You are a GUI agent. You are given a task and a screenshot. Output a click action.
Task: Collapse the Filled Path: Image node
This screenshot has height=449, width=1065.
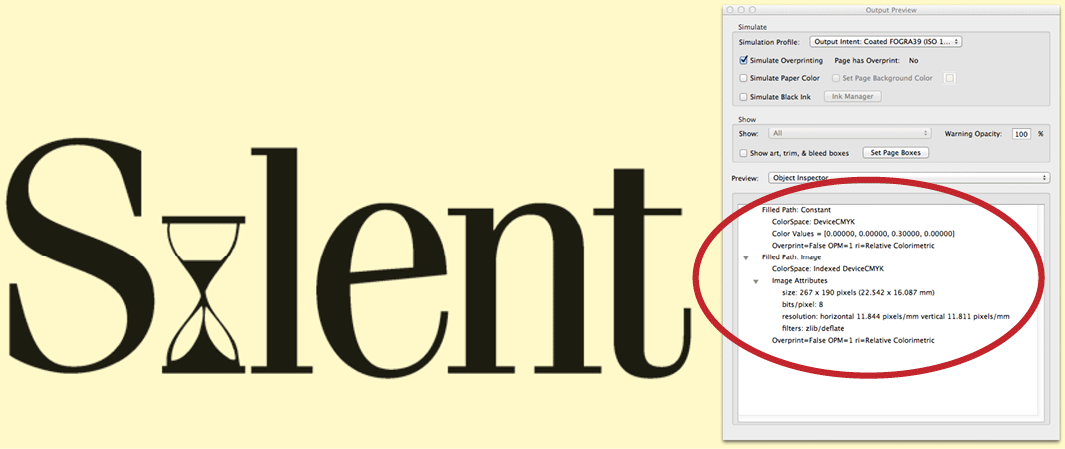pos(746,258)
